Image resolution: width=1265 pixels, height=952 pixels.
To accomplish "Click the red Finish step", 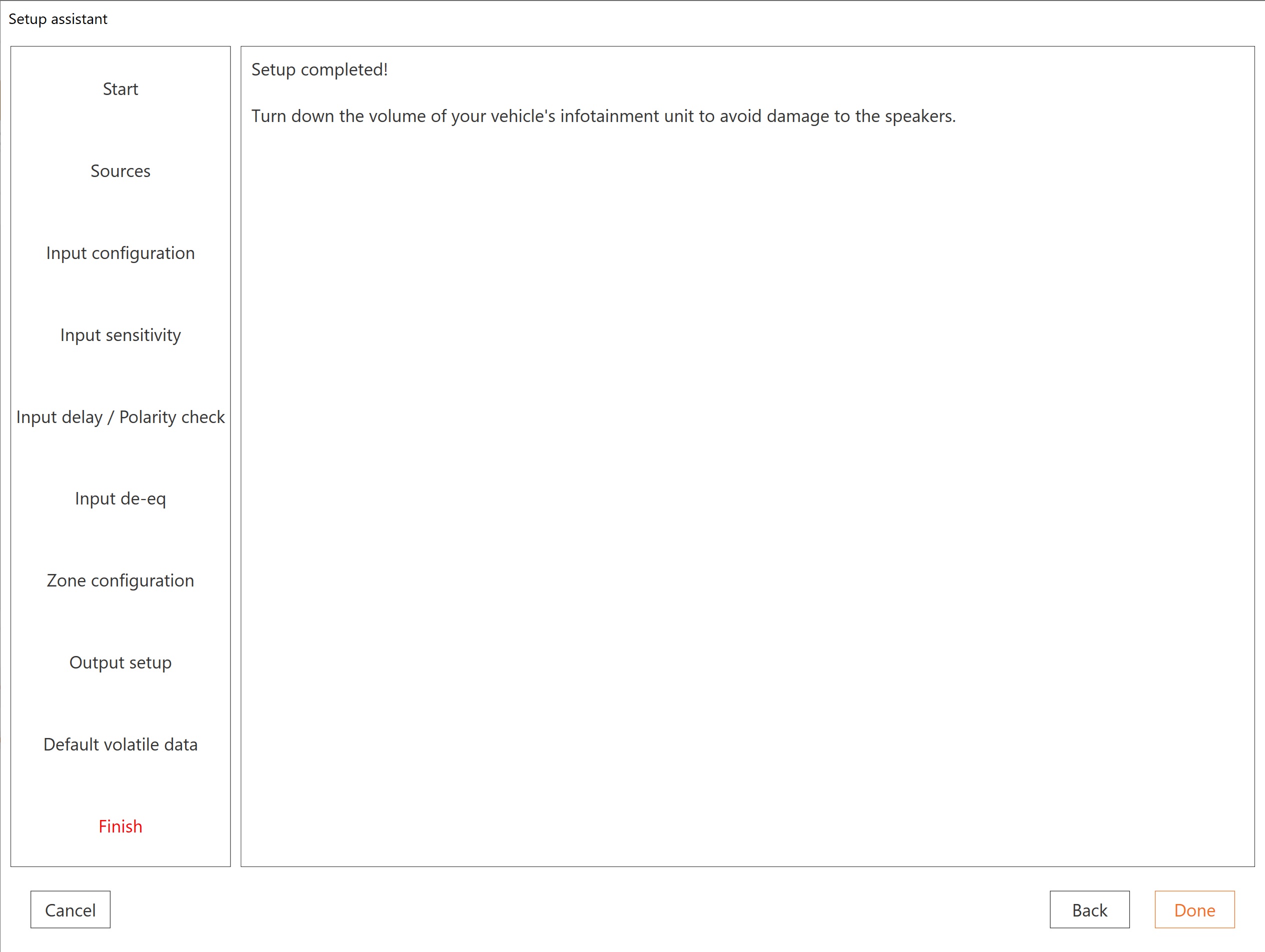I will 120,826.
